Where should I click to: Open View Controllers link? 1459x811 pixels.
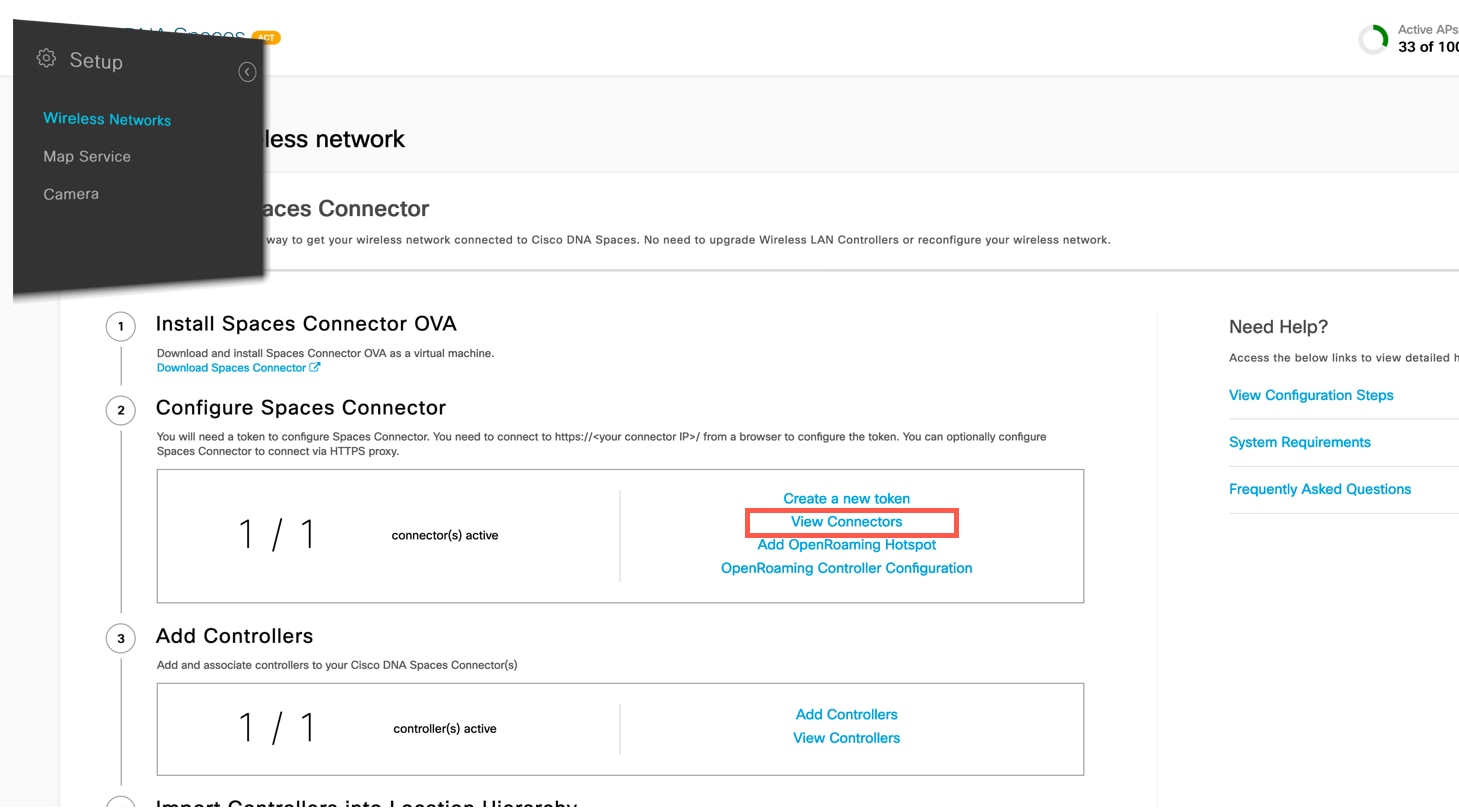(x=847, y=738)
